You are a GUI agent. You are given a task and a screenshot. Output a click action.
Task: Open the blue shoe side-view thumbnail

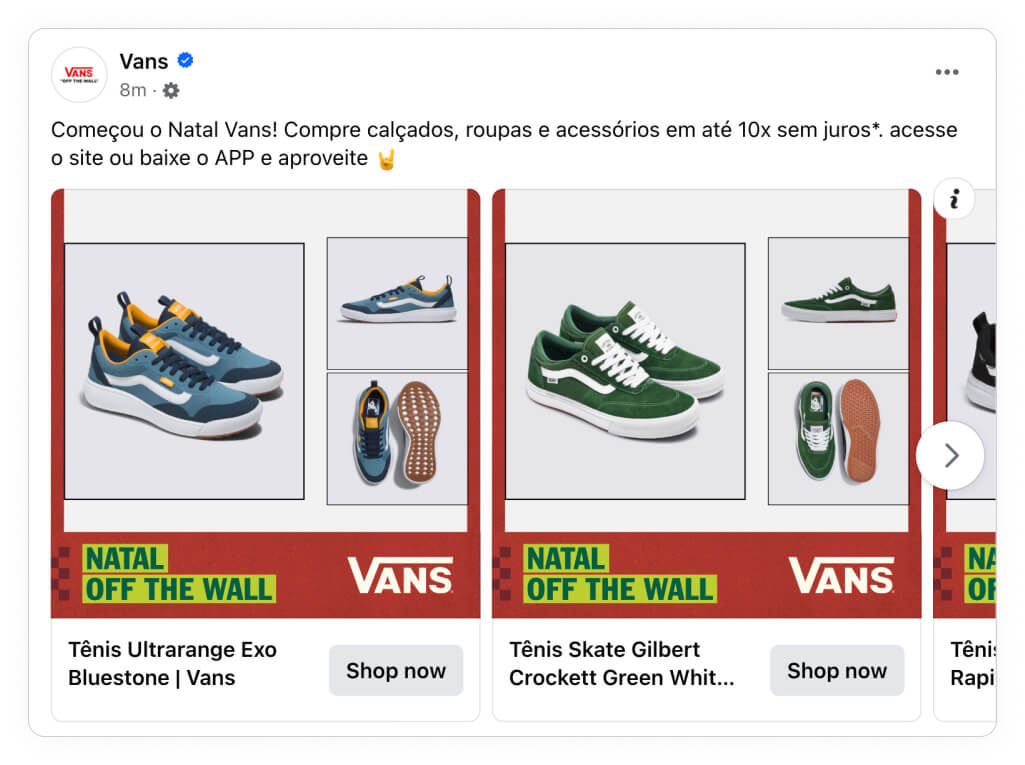click(x=397, y=303)
